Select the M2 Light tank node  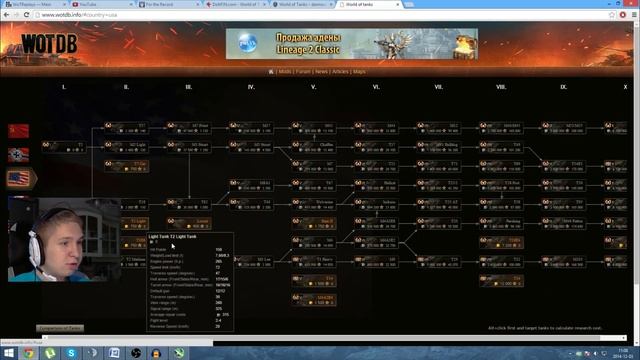[x=127, y=147]
